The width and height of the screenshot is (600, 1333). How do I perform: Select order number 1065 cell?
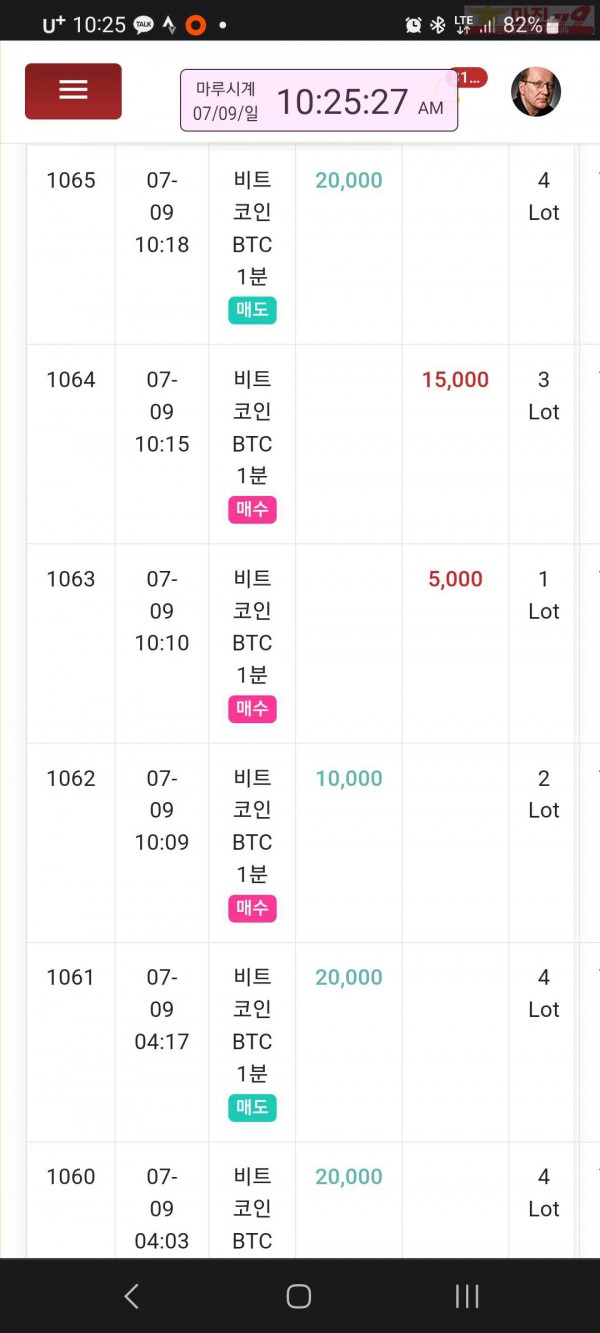click(x=71, y=245)
